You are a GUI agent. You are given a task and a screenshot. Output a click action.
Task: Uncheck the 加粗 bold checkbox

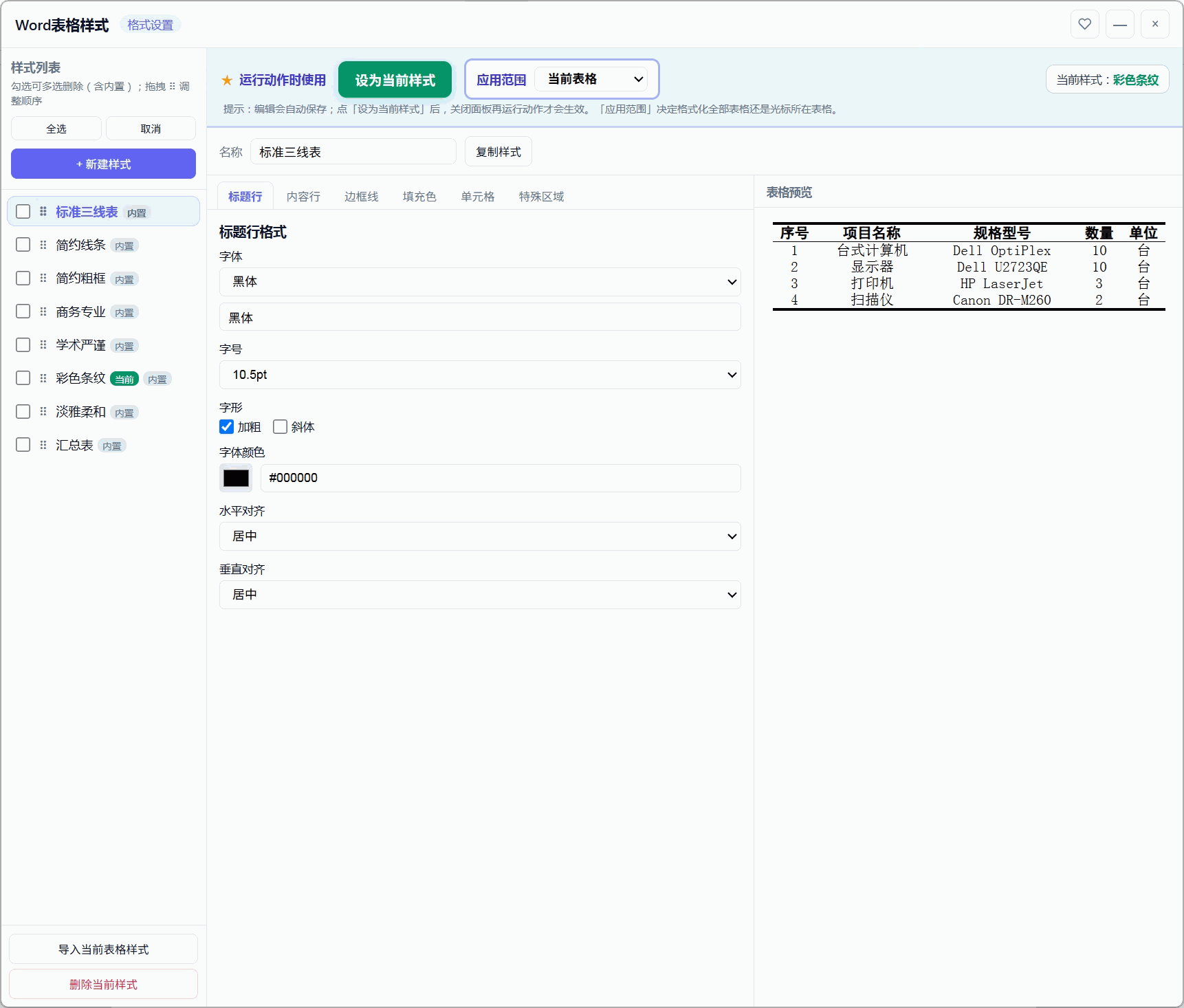[x=226, y=427]
